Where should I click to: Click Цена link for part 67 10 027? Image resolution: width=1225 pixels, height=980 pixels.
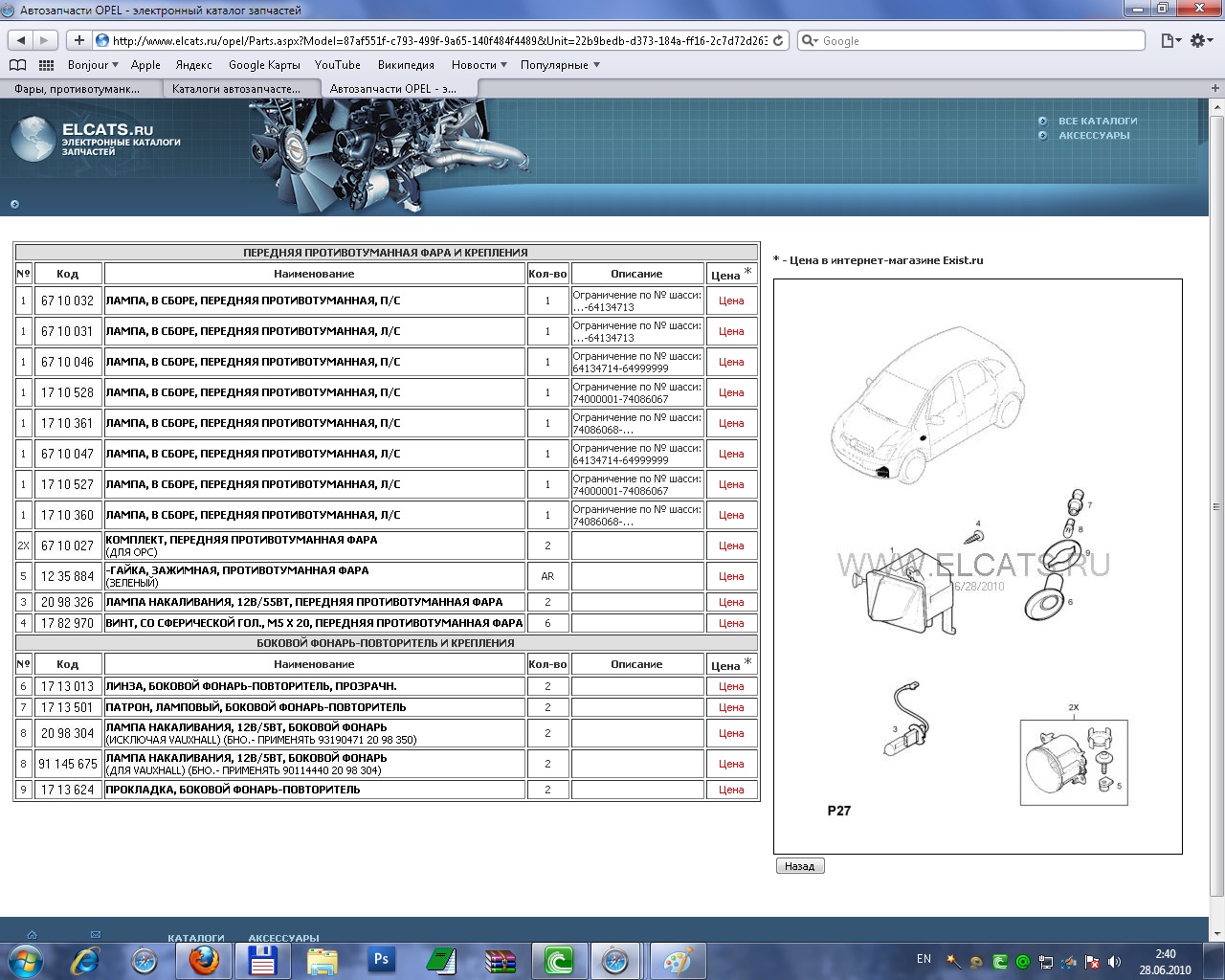(x=731, y=546)
